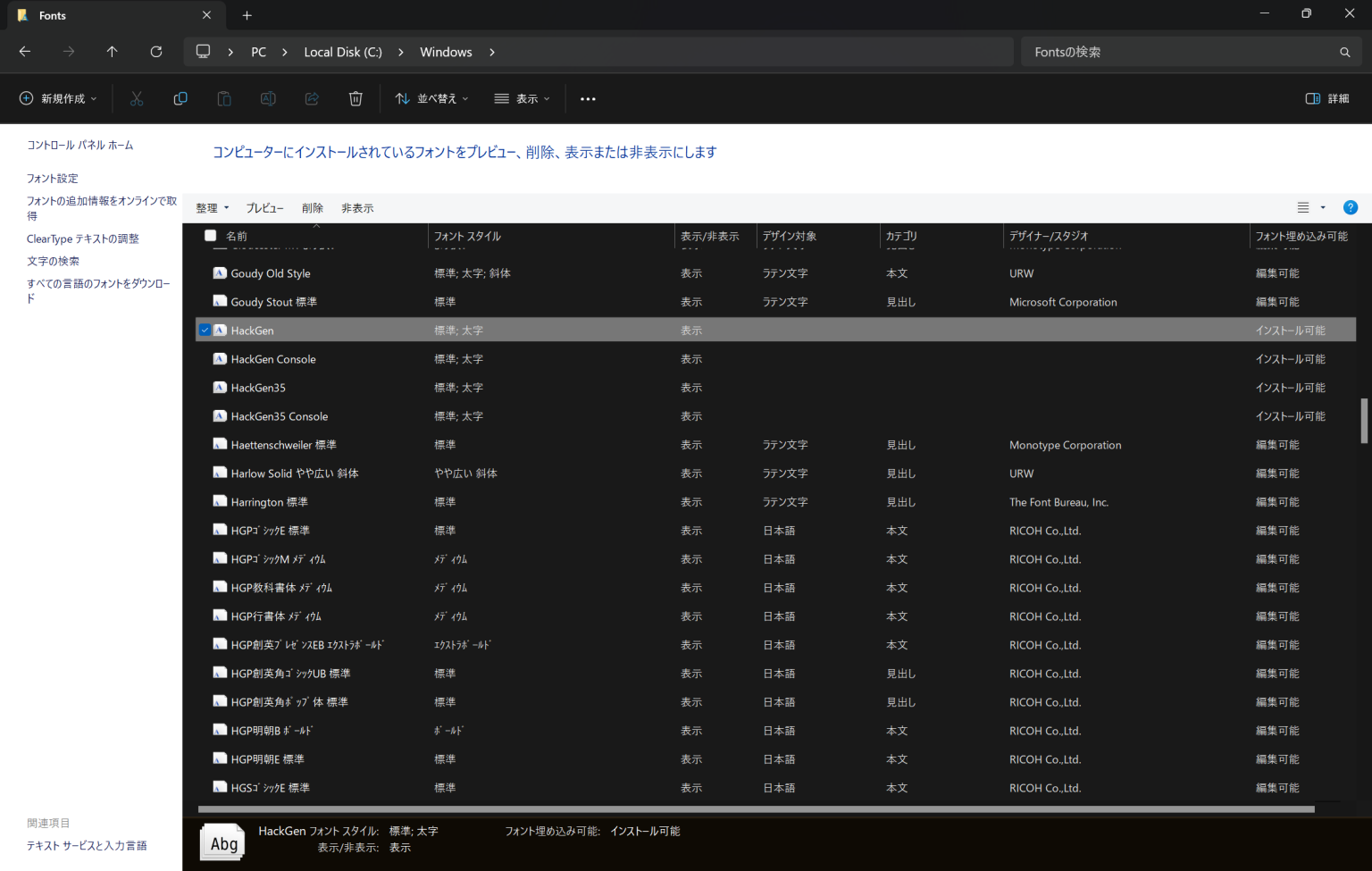Check the select-all checkbox in 名前 header

pyautogui.click(x=210, y=235)
